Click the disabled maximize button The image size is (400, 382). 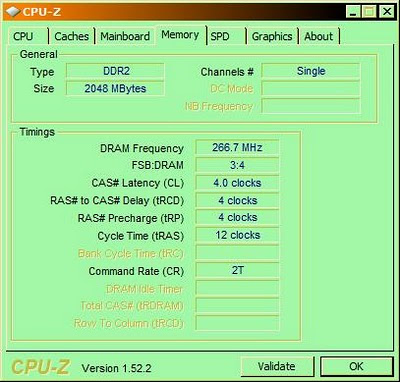(370, 12)
